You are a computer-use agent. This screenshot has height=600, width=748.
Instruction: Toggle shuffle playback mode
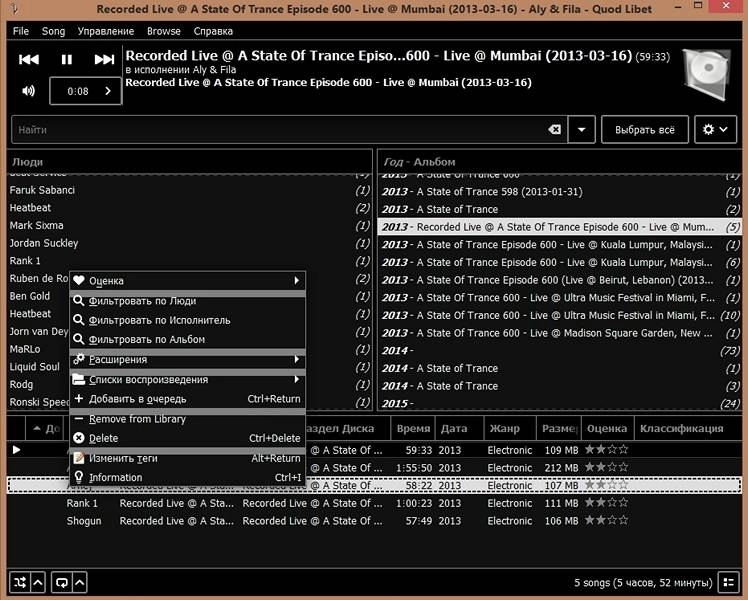click(20, 582)
